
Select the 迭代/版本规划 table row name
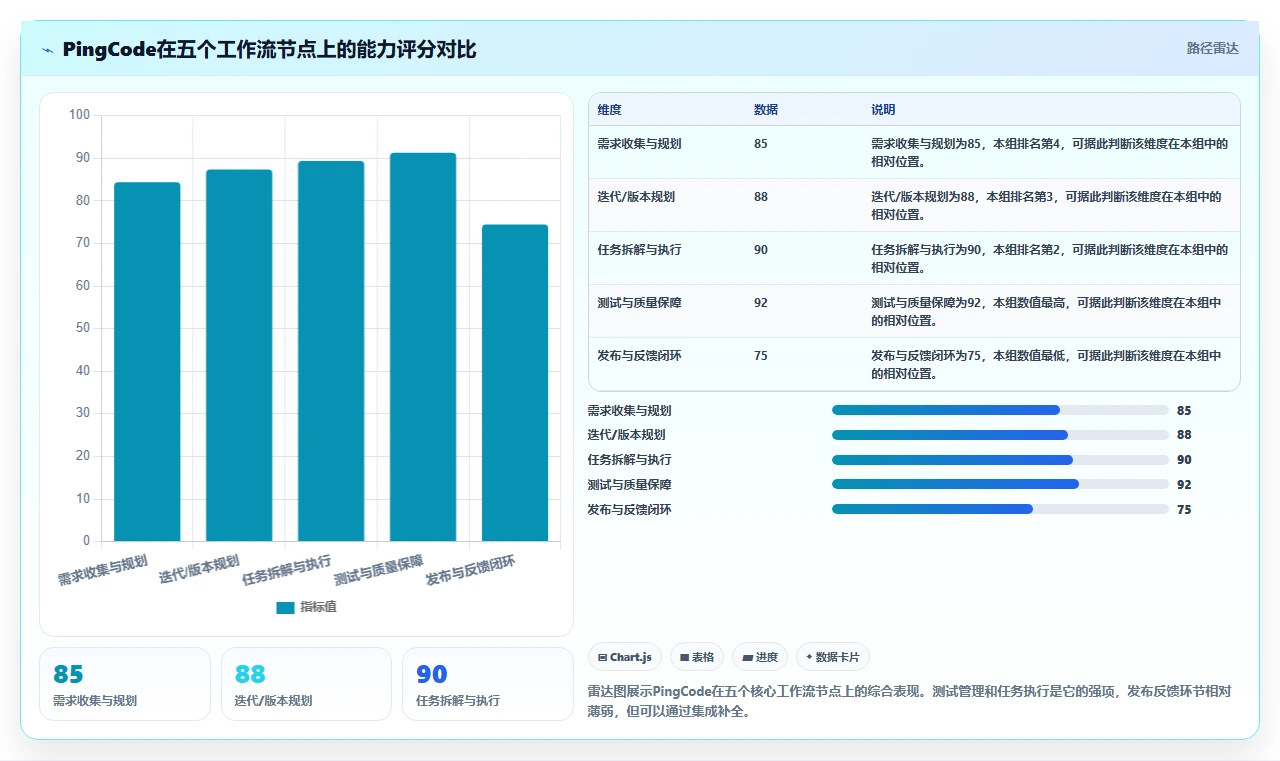(x=636, y=197)
